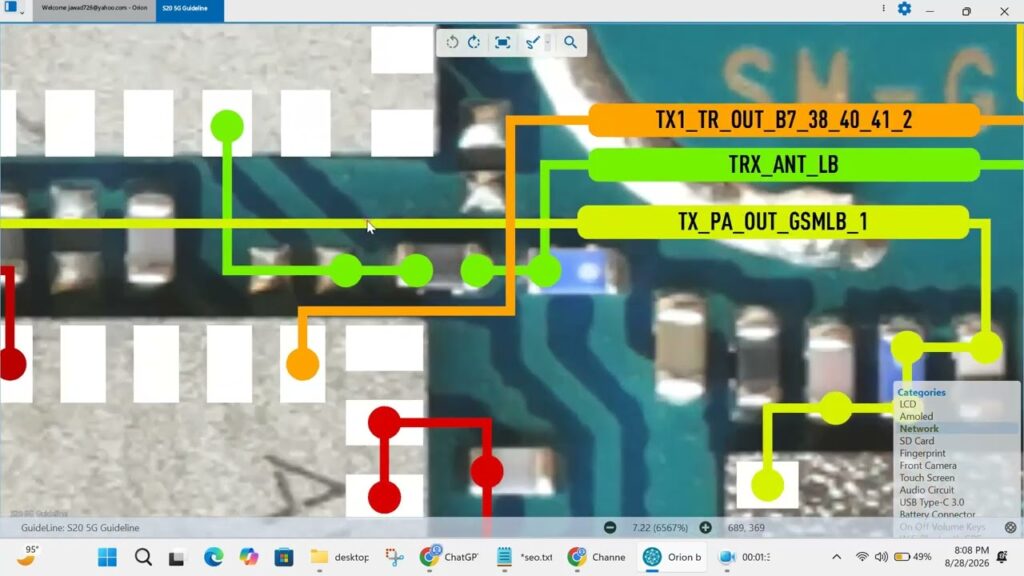The height and width of the screenshot is (576, 1024).
Task: Expand the chevron under the sidebar icon
Action: coord(22,12)
